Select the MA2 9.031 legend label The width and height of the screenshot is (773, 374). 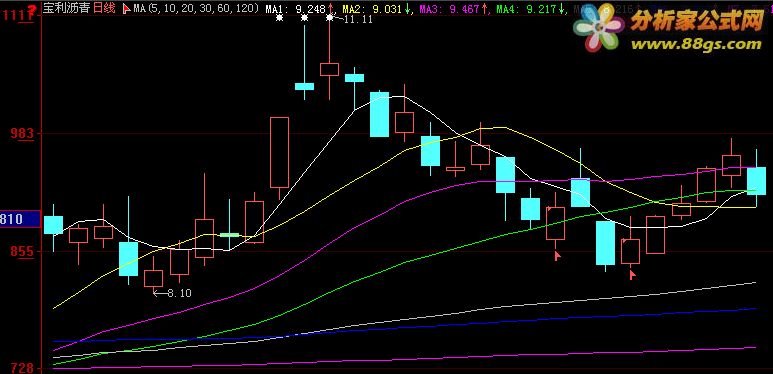(x=372, y=8)
